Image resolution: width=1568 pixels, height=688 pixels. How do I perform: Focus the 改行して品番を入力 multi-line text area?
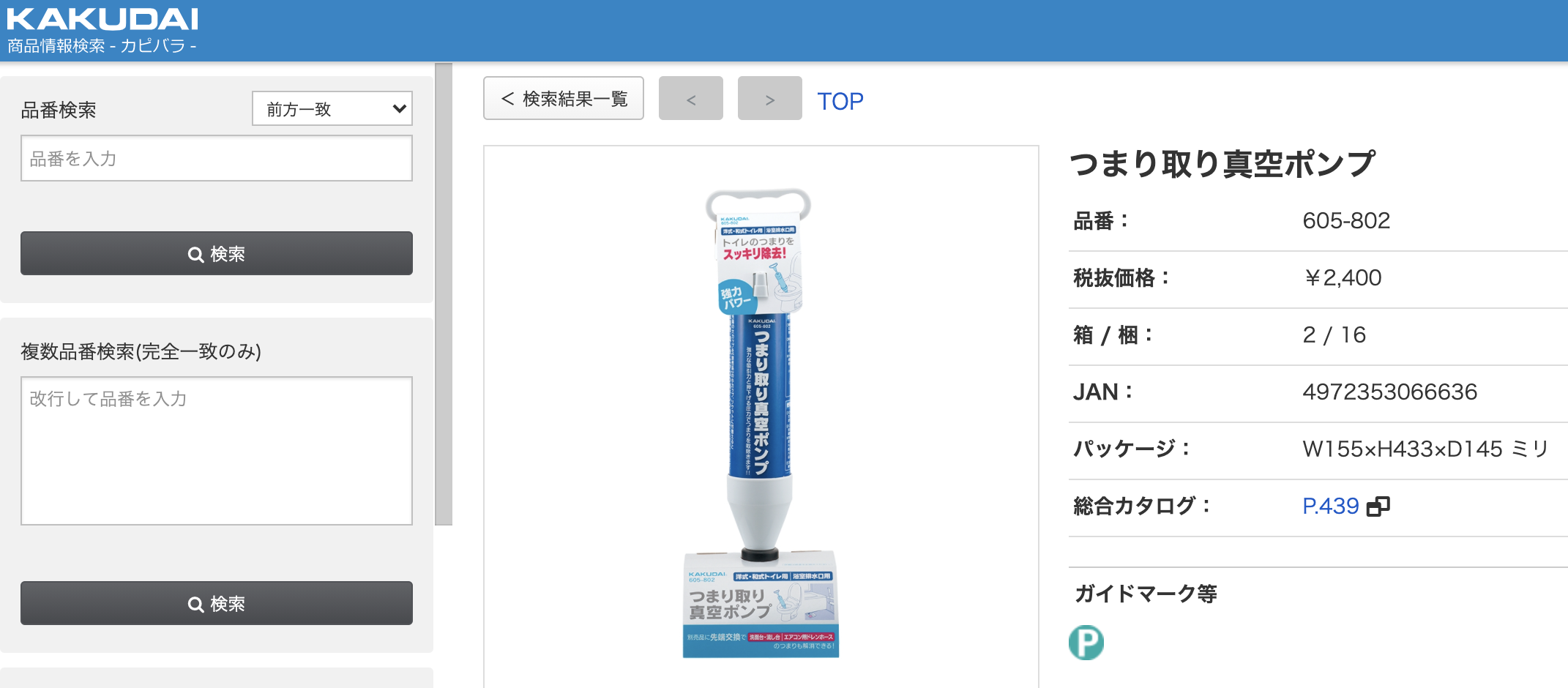[x=217, y=451]
